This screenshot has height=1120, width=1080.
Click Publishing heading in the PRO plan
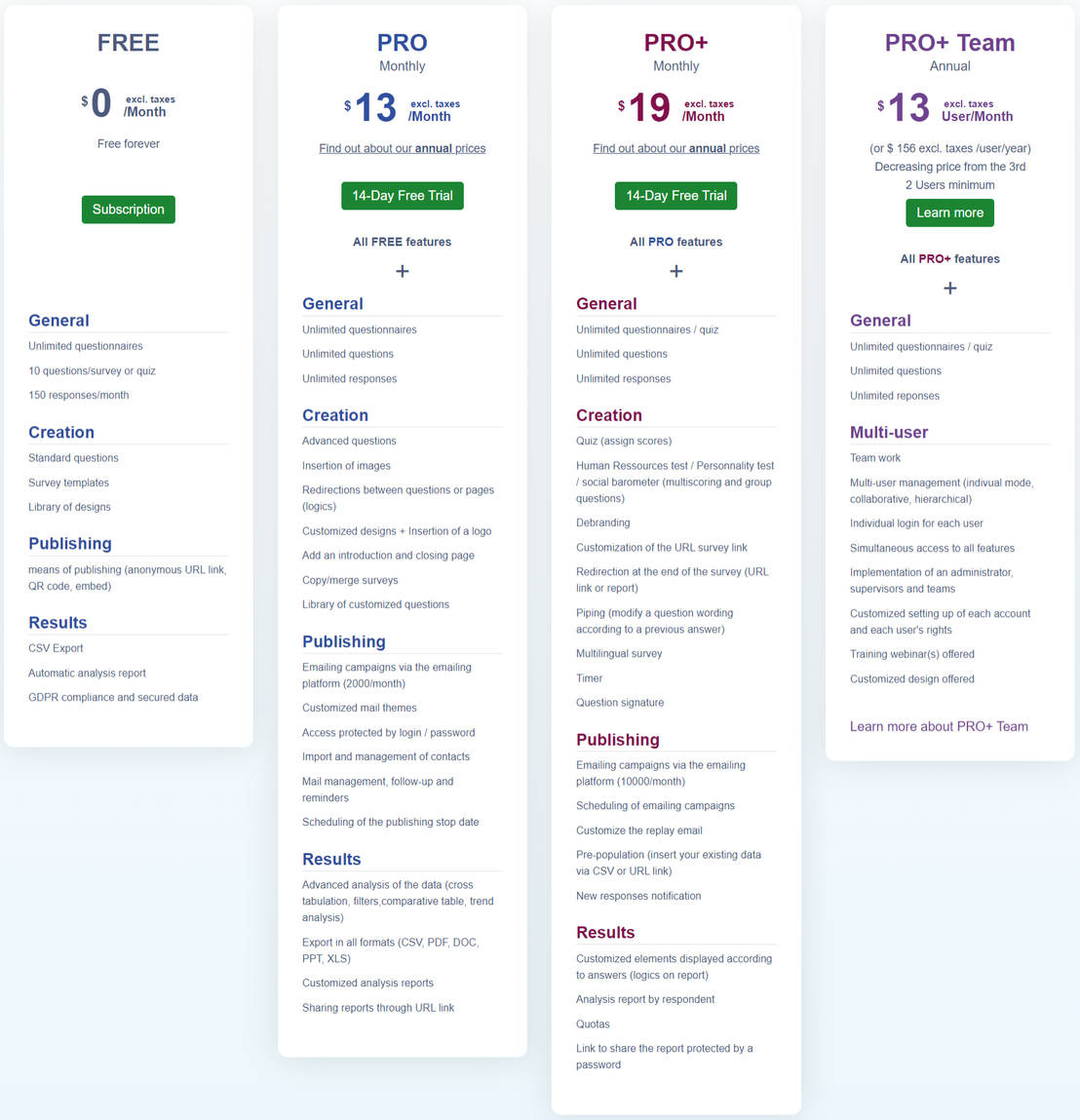pyautogui.click(x=343, y=641)
